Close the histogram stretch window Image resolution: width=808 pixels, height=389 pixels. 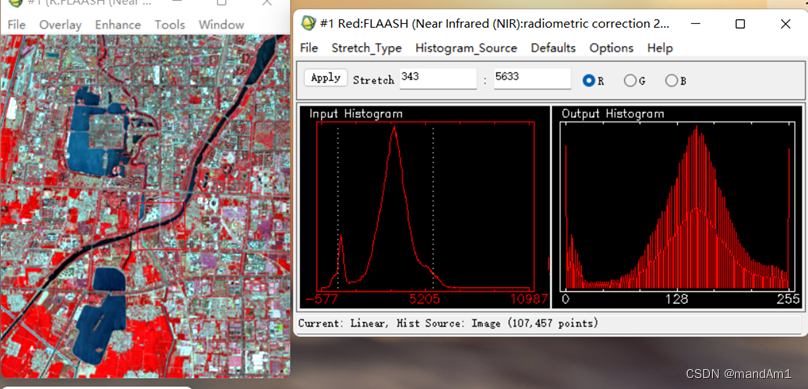click(x=785, y=24)
